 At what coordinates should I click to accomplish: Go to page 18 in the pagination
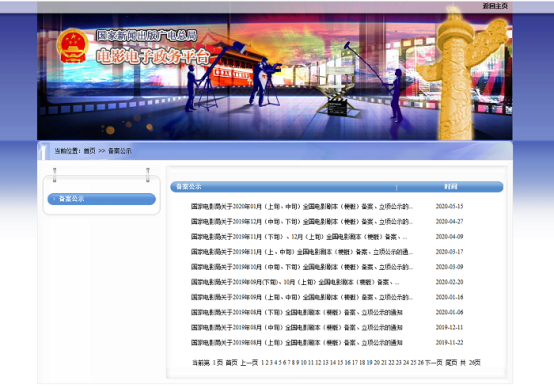click(362, 363)
